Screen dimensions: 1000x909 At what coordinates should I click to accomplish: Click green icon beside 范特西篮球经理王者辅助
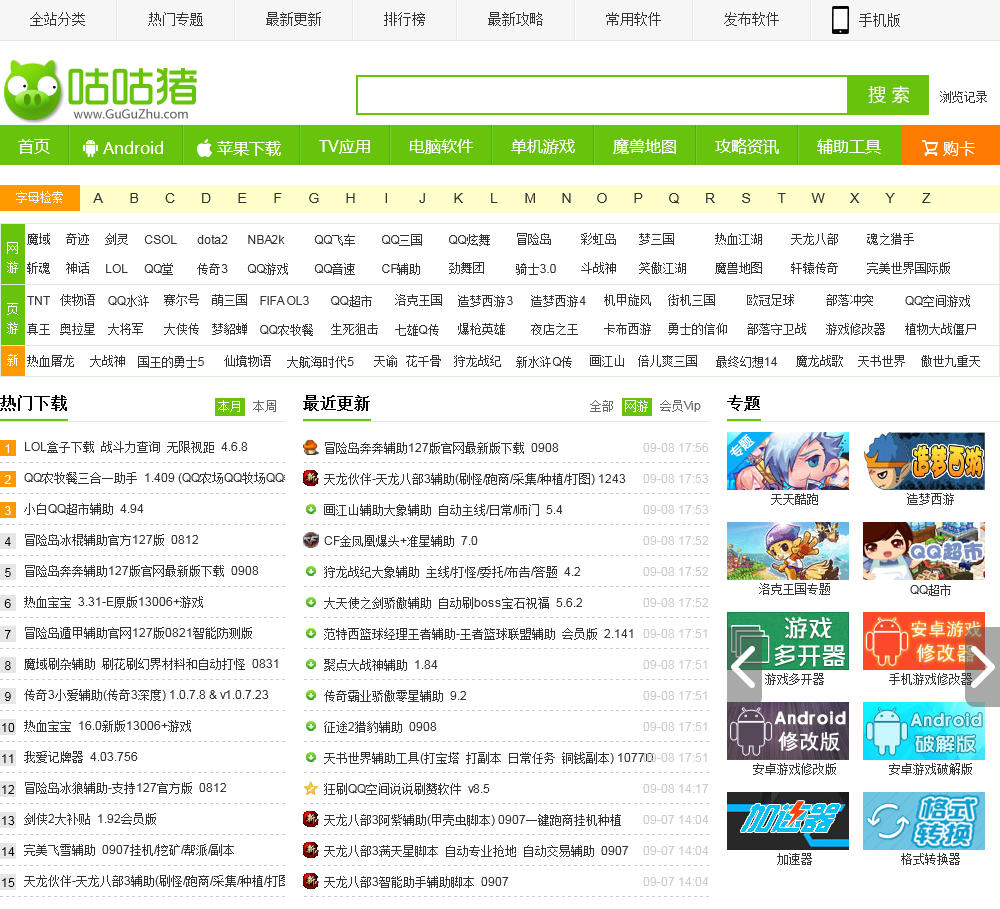click(x=311, y=633)
